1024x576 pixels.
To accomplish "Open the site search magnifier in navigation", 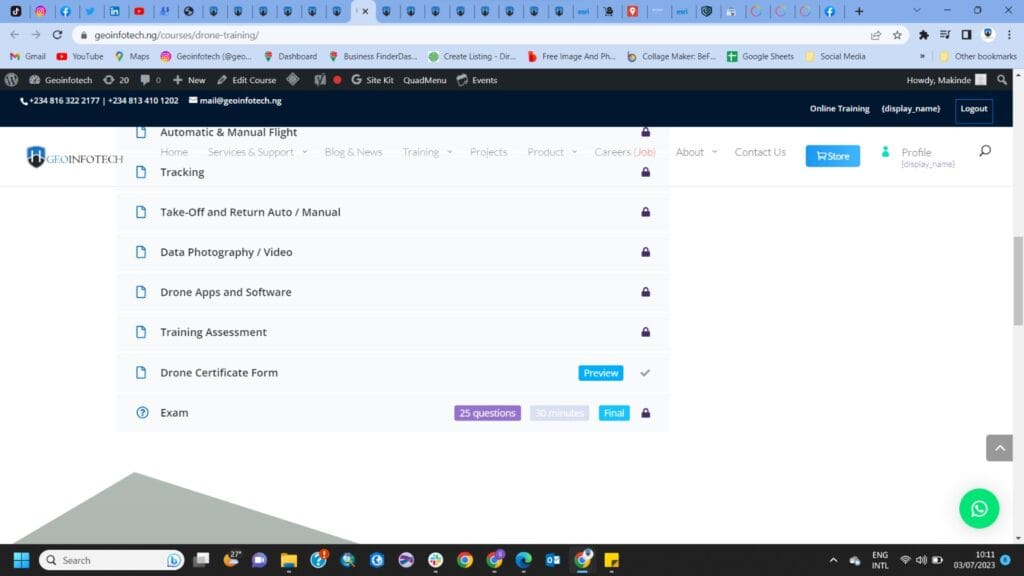I will (x=985, y=152).
